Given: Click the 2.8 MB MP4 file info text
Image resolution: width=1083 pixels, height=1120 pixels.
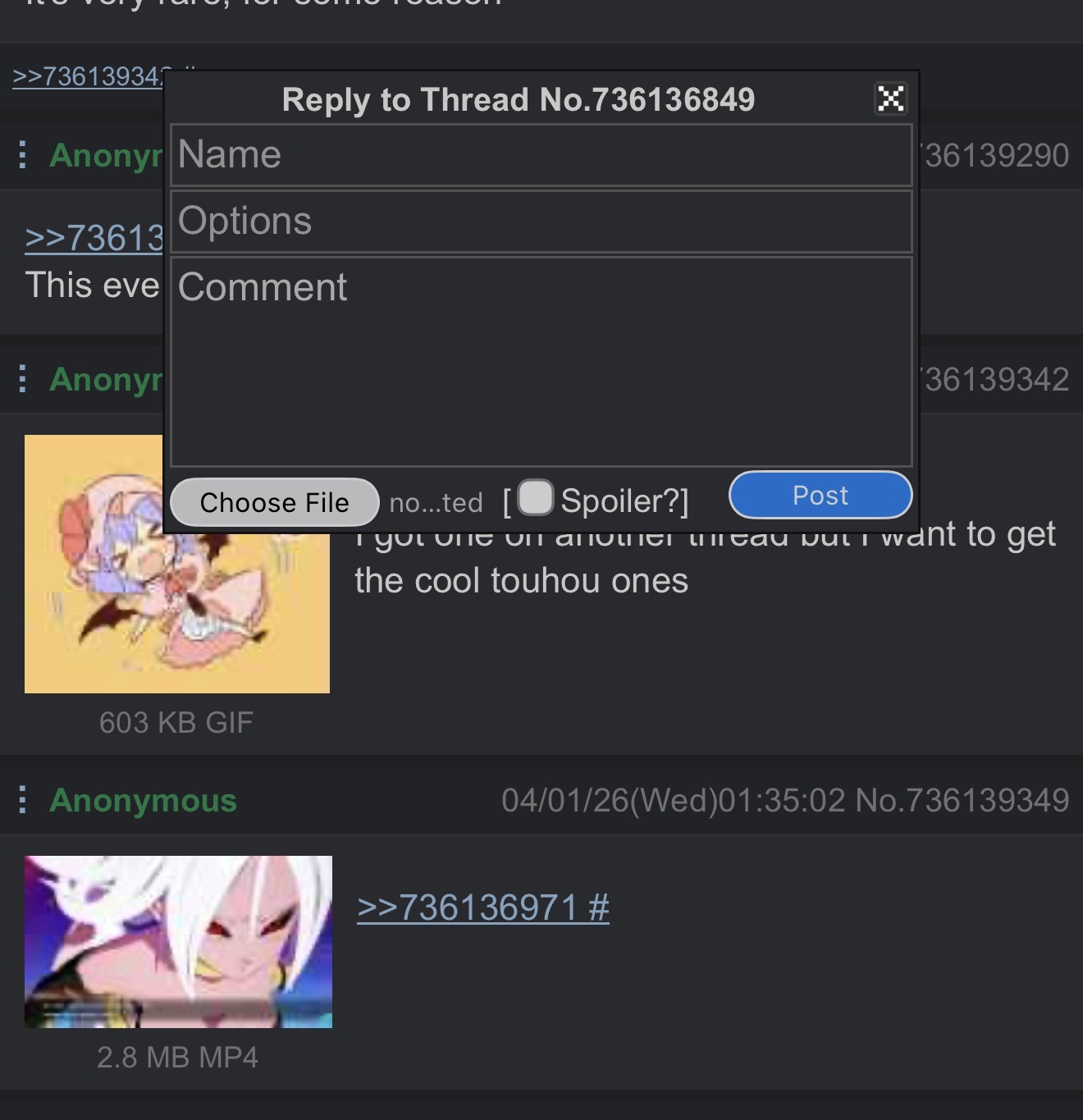Looking at the screenshot, I should (x=177, y=1057).
